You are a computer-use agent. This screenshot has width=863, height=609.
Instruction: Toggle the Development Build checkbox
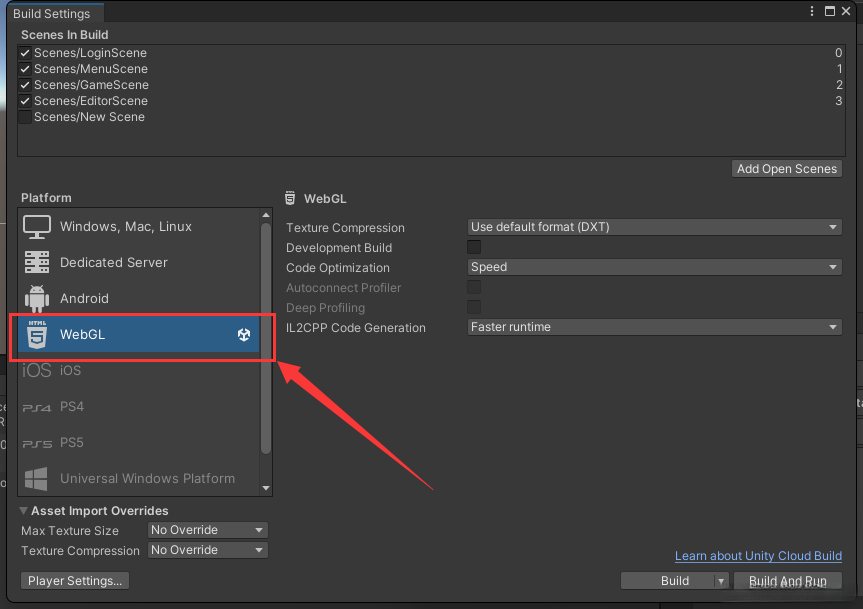point(474,247)
